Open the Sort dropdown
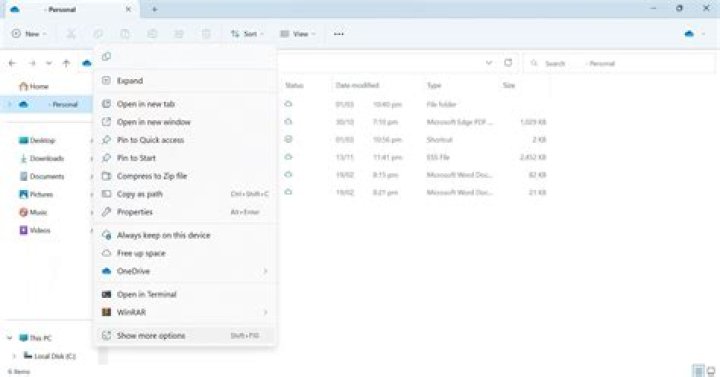Screen dimensions: 720x377 248,34
